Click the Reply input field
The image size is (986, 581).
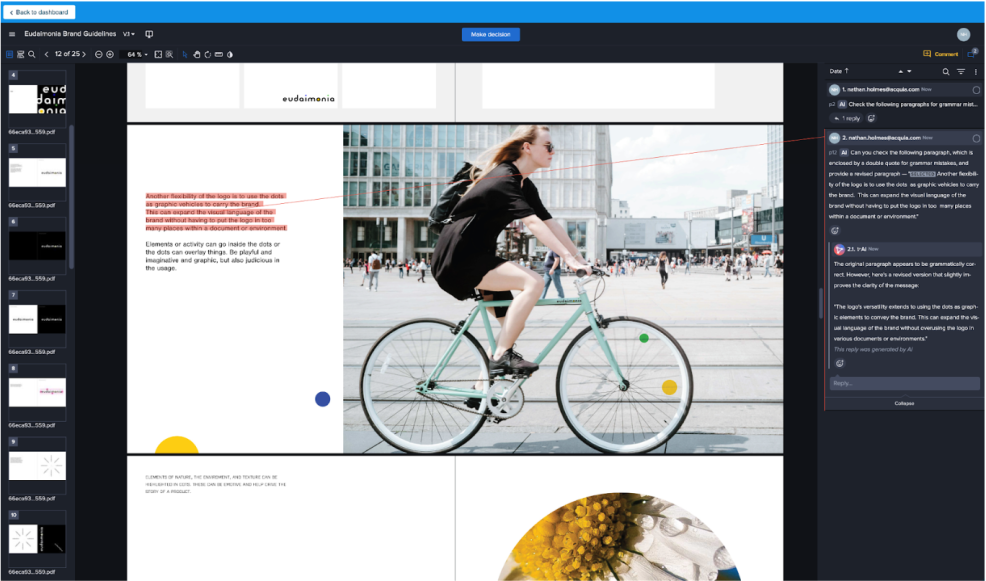(904, 383)
